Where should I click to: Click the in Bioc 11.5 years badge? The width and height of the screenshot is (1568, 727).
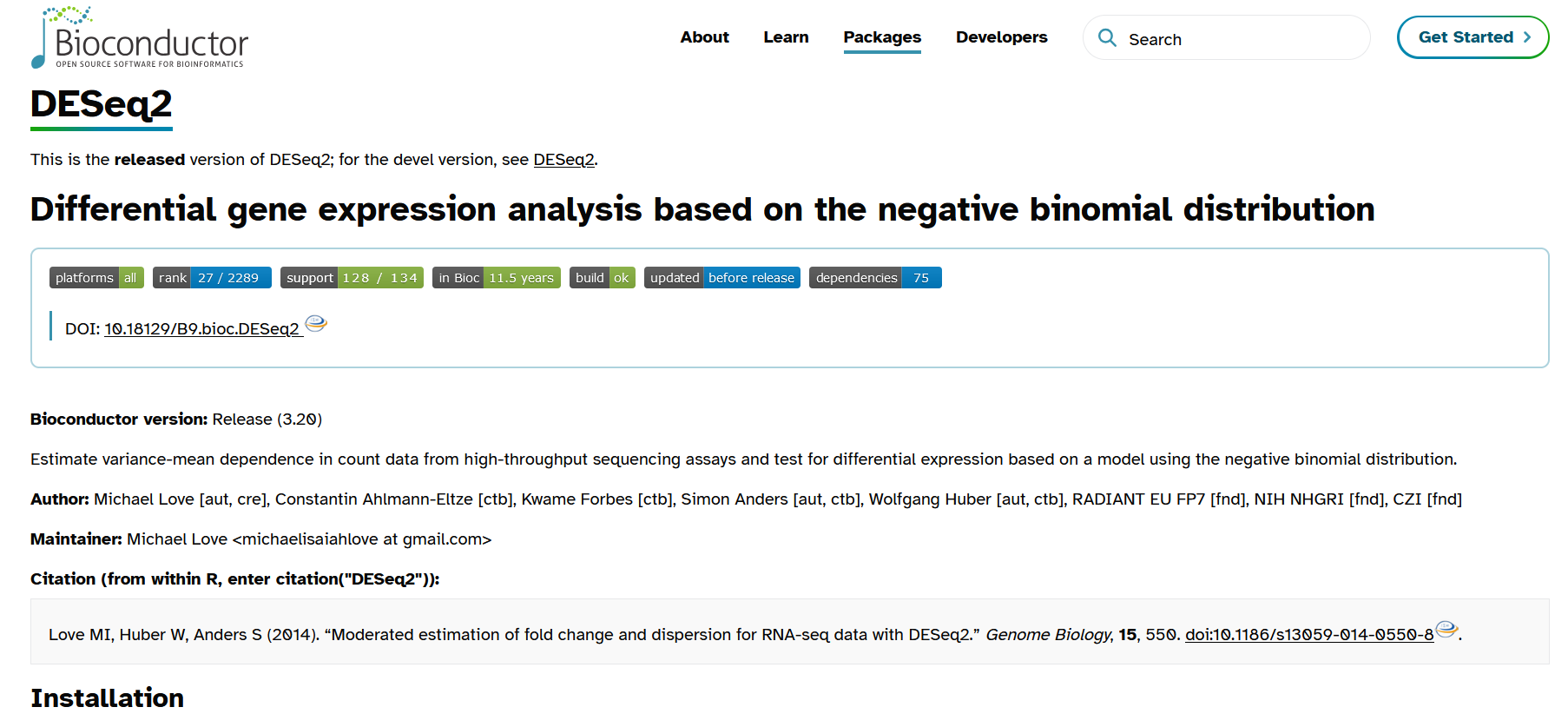tap(497, 277)
